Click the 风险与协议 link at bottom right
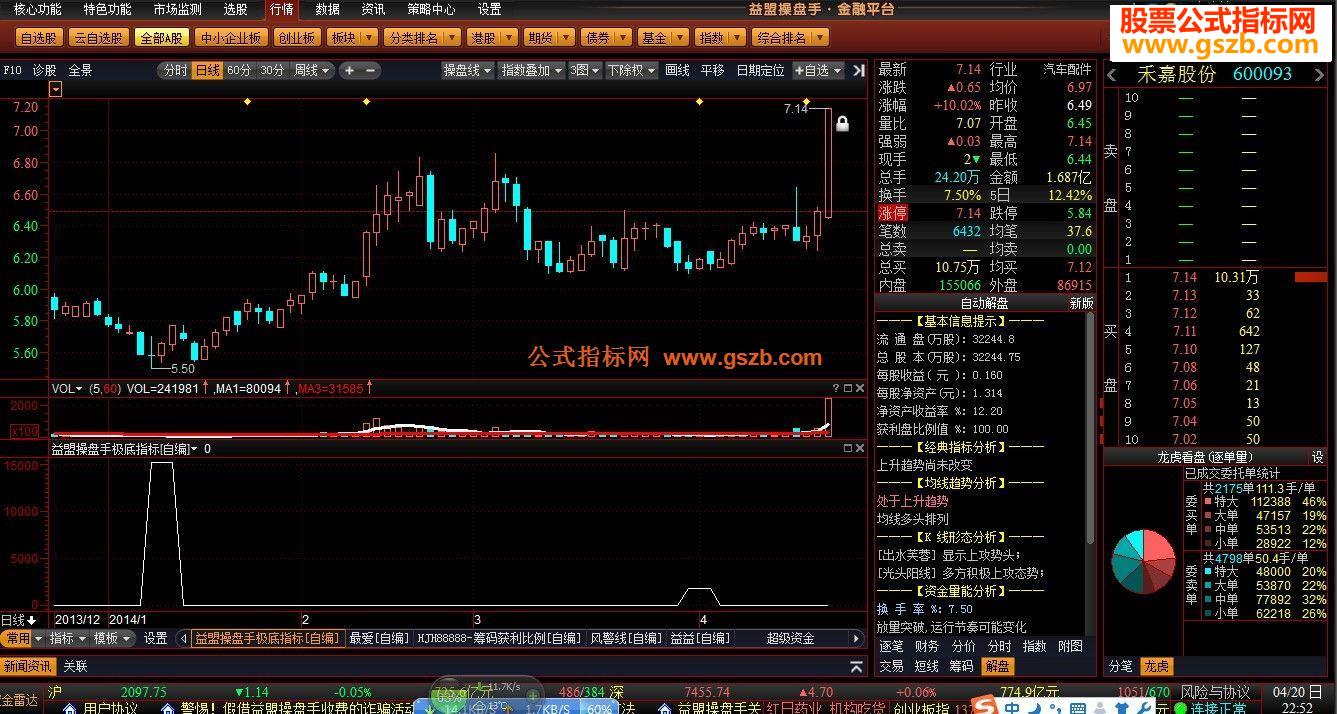The width and height of the screenshot is (1337, 714). pyautogui.click(x=1217, y=692)
